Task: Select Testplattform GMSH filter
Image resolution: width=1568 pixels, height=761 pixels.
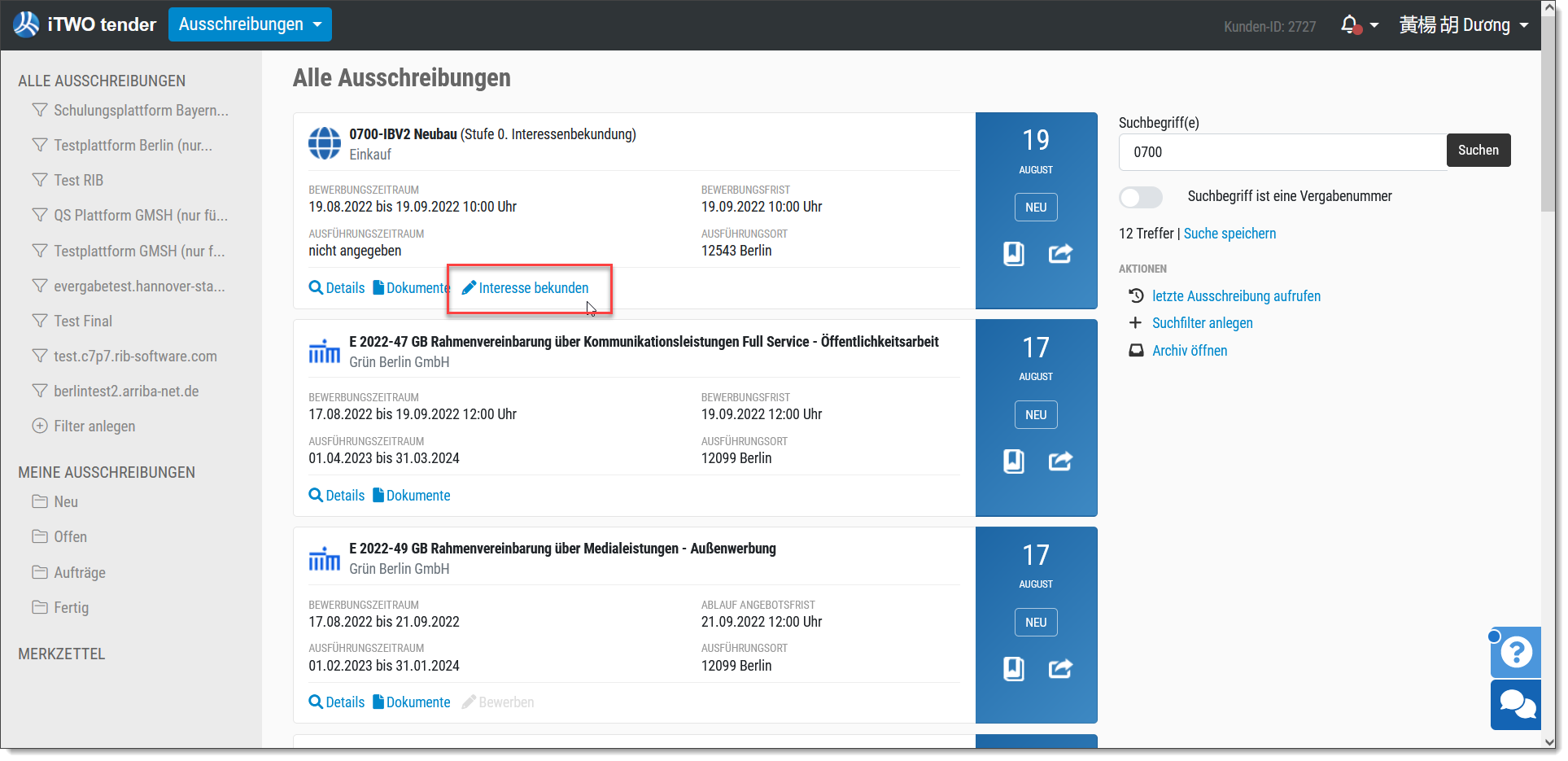Action: (129, 251)
